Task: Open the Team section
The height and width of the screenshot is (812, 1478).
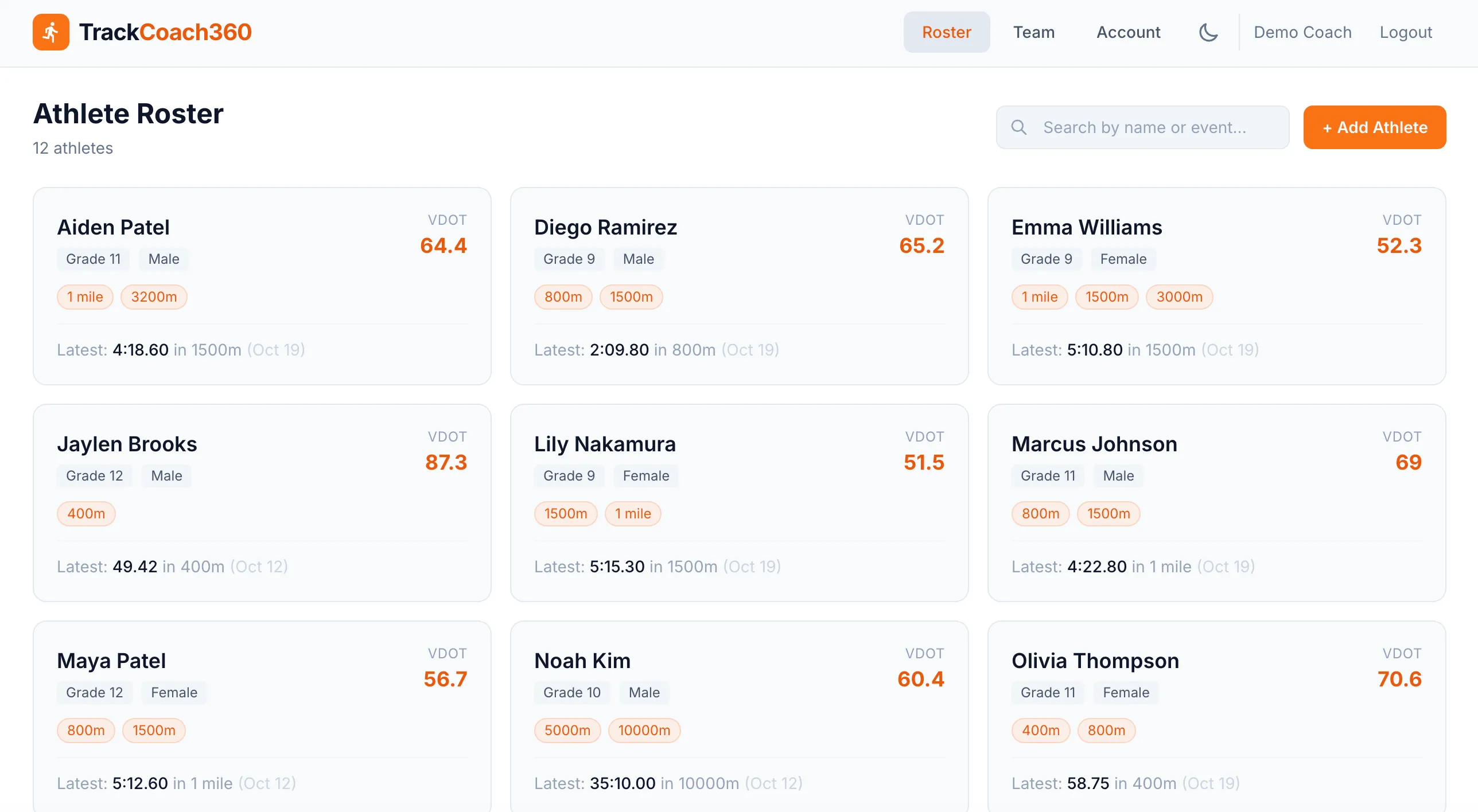Action: coord(1034,32)
